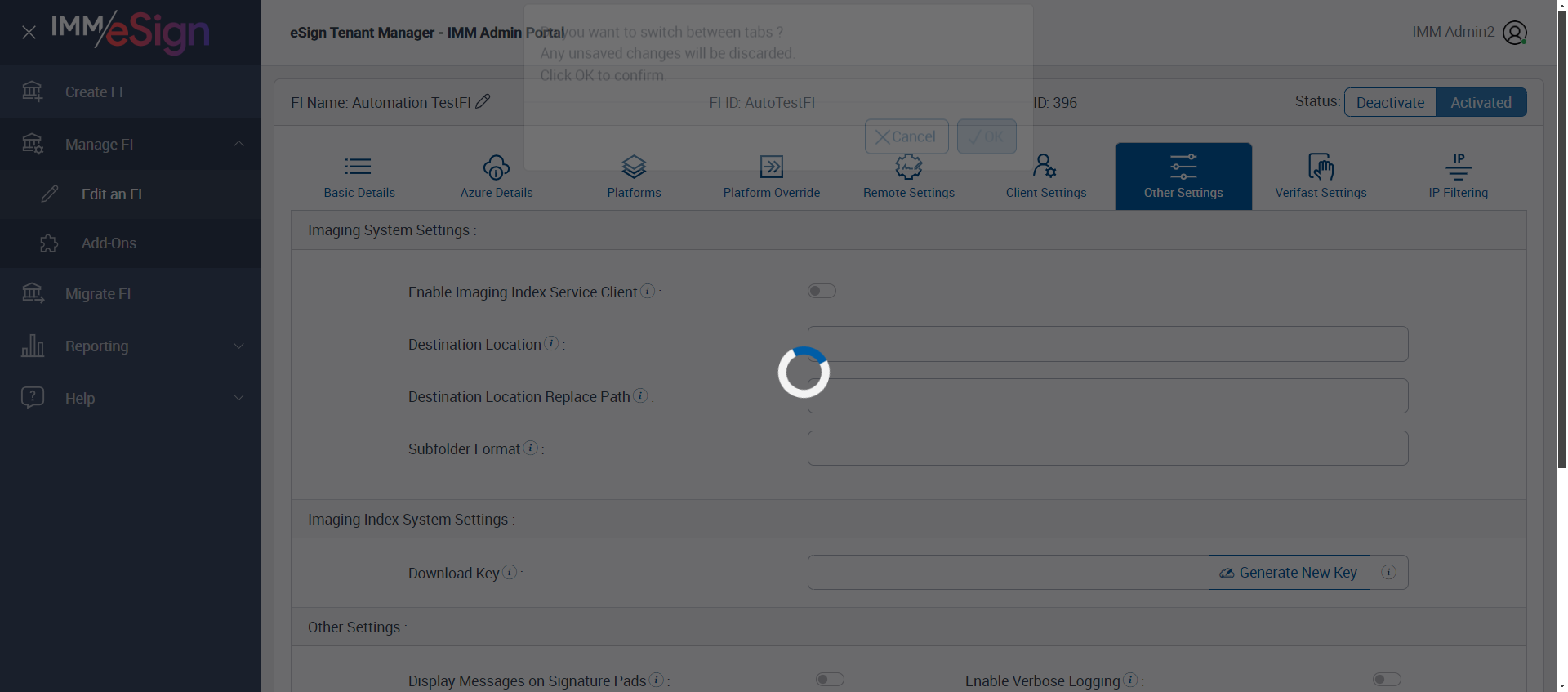Click info icon right of Generate New Key
Image resolution: width=1568 pixels, height=692 pixels.
(1388, 572)
